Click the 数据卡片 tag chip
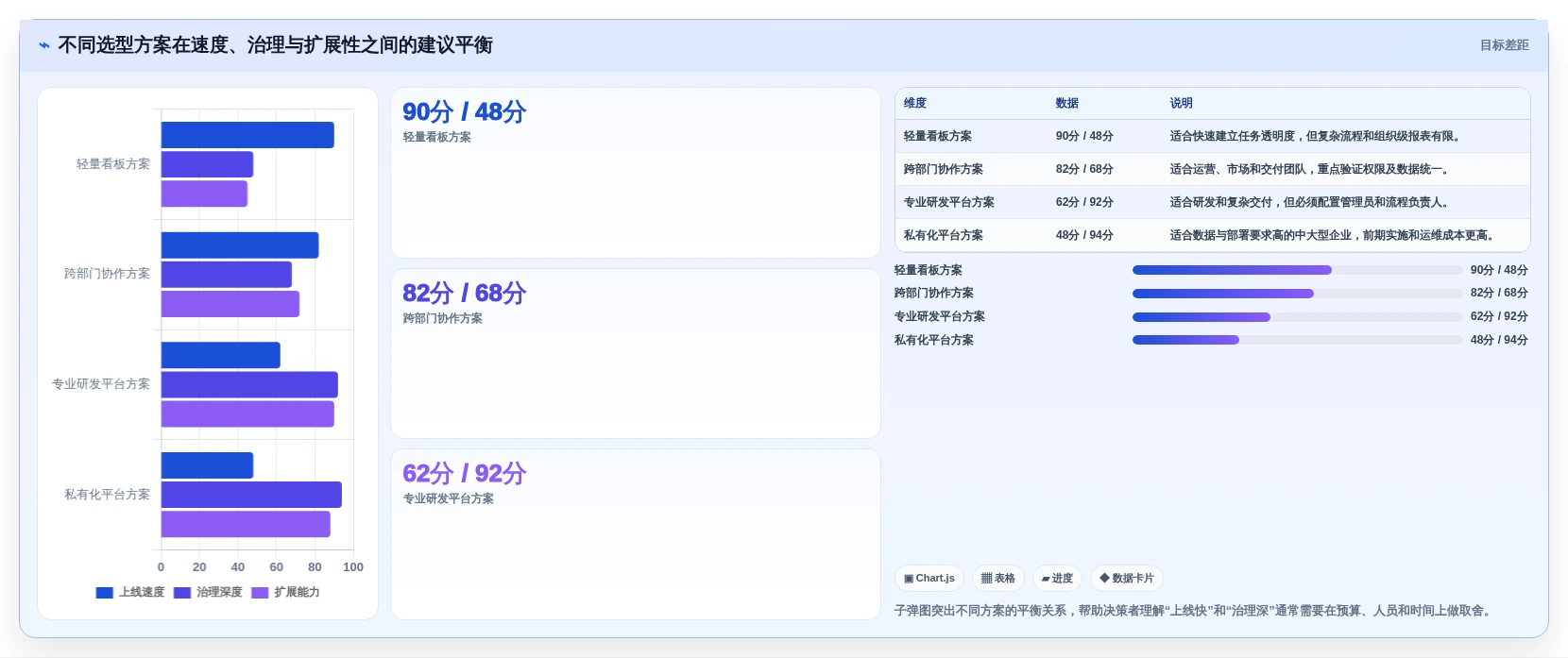1568x658 pixels. click(x=1127, y=578)
